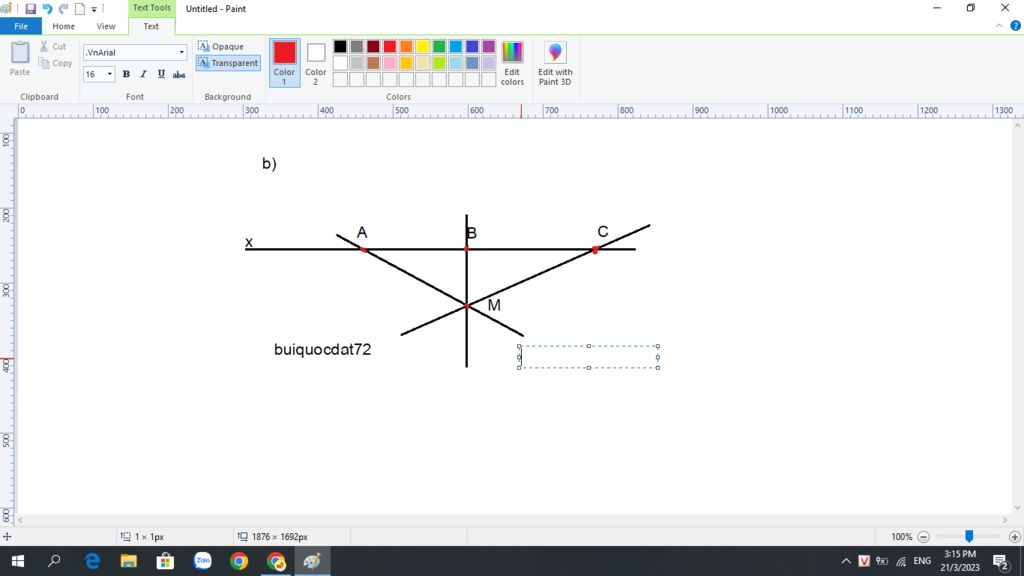The width and height of the screenshot is (1024, 576).
Task: Open the font size 16 dropdown
Action: click(x=110, y=74)
